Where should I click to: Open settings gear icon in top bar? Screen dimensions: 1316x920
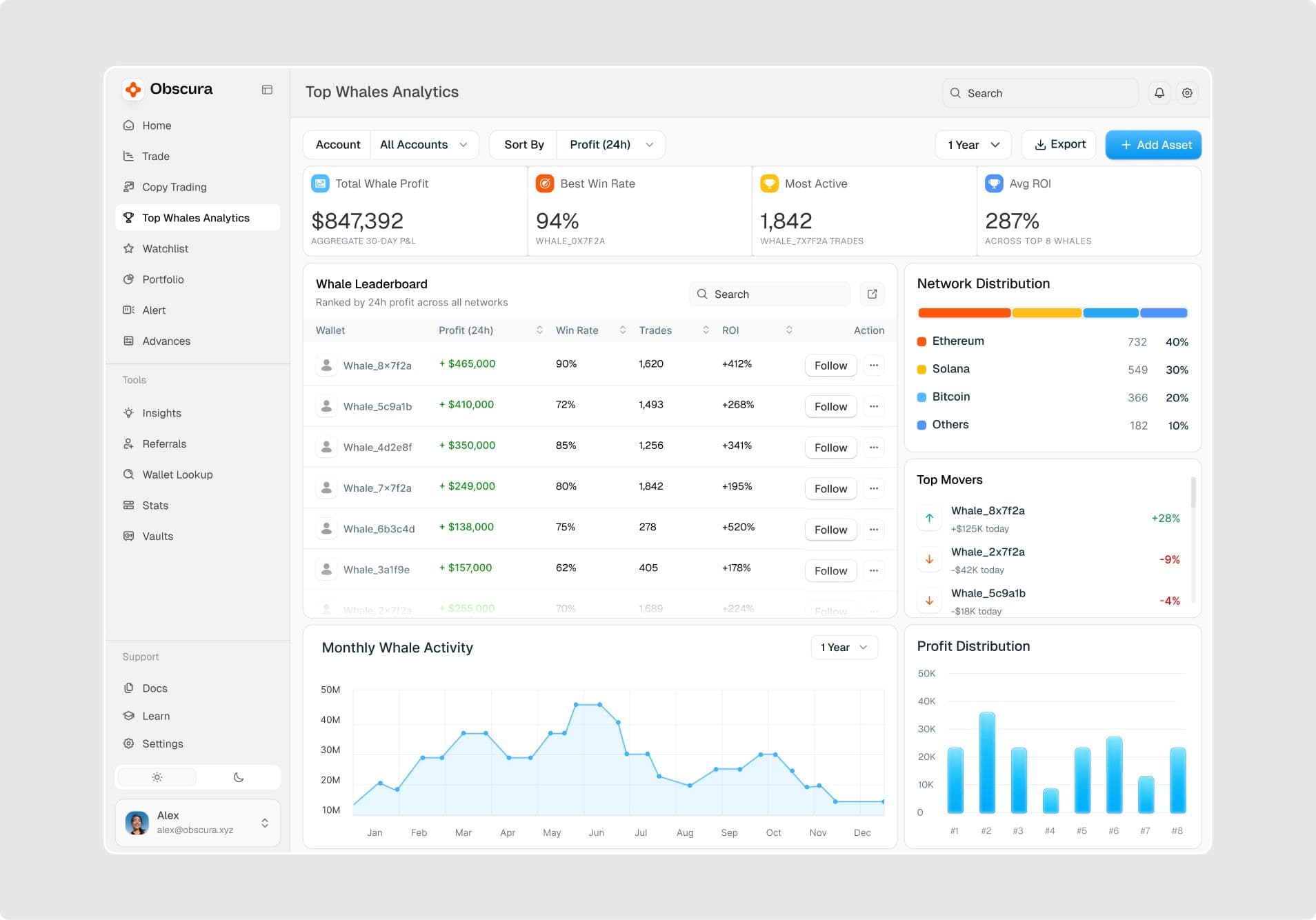[1187, 92]
